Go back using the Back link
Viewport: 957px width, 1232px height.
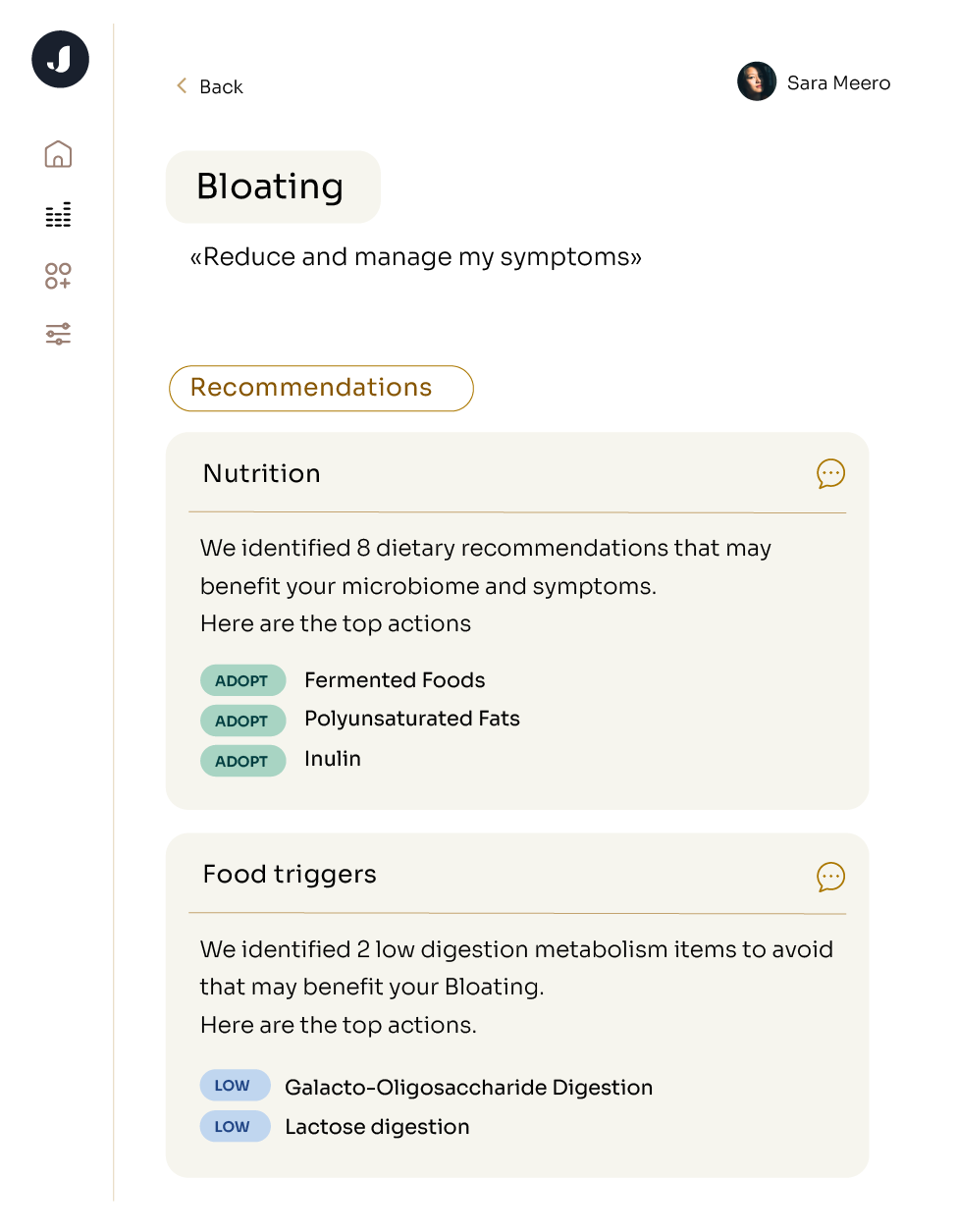(221, 86)
